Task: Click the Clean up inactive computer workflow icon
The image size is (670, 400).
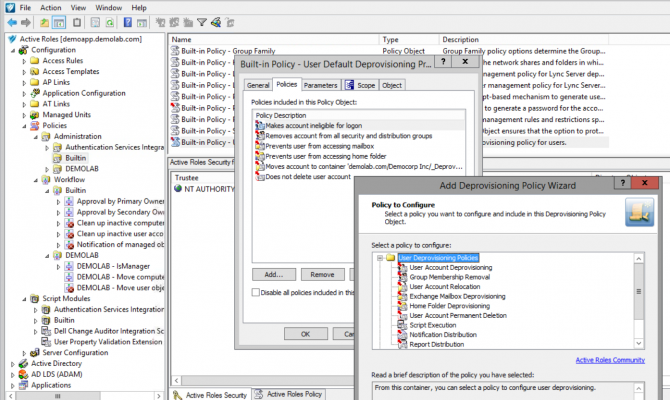Action: click(x=69, y=223)
